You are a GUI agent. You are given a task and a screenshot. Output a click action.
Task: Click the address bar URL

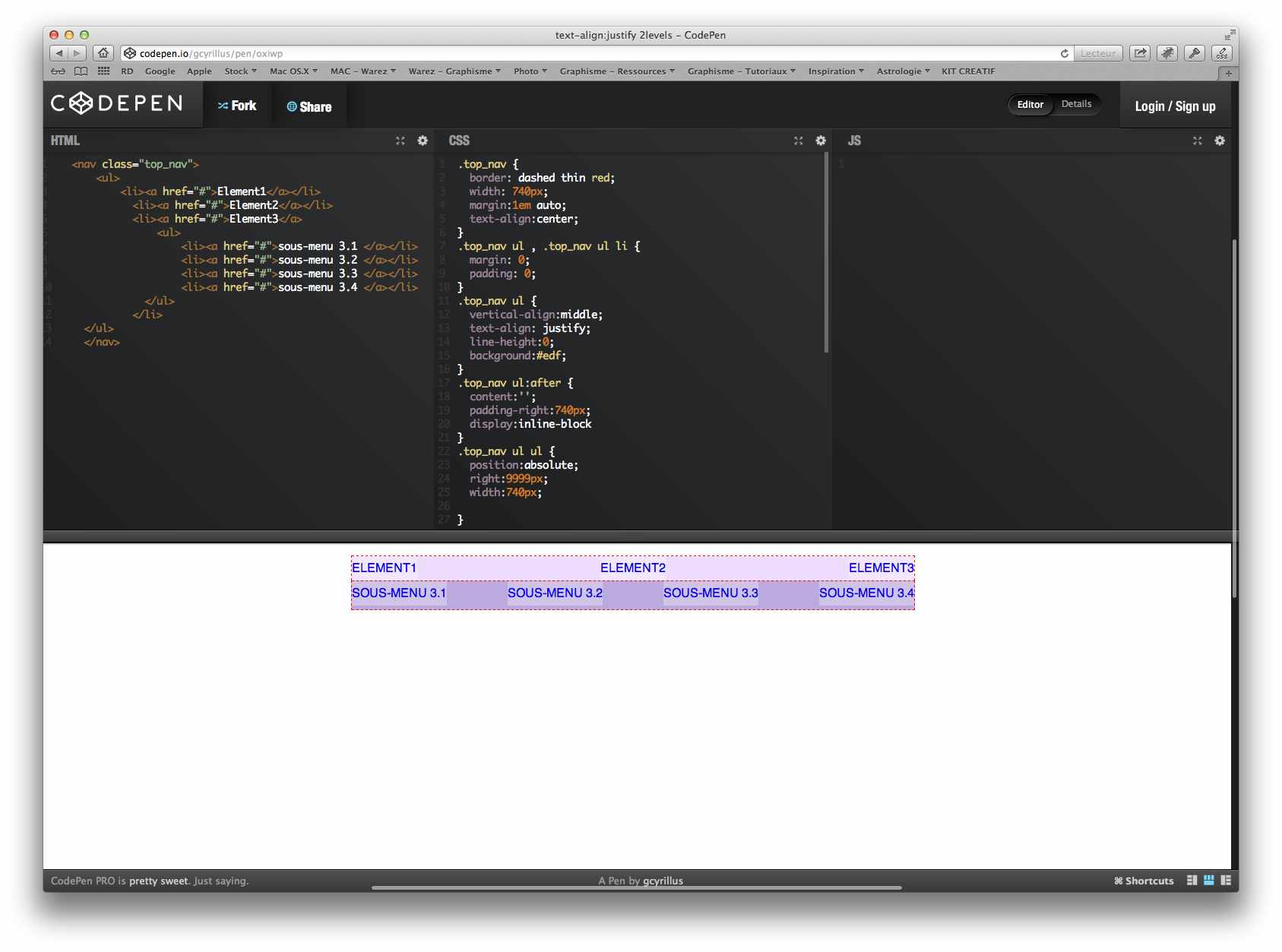pyautogui.click(x=211, y=53)
